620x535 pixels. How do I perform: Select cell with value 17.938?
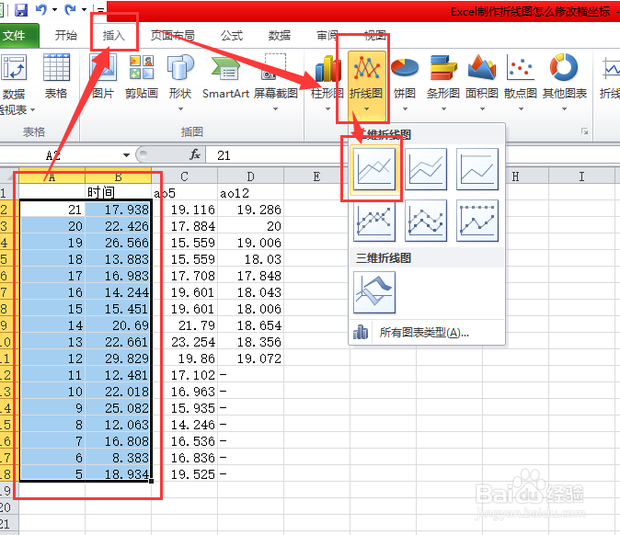(118, 209)
